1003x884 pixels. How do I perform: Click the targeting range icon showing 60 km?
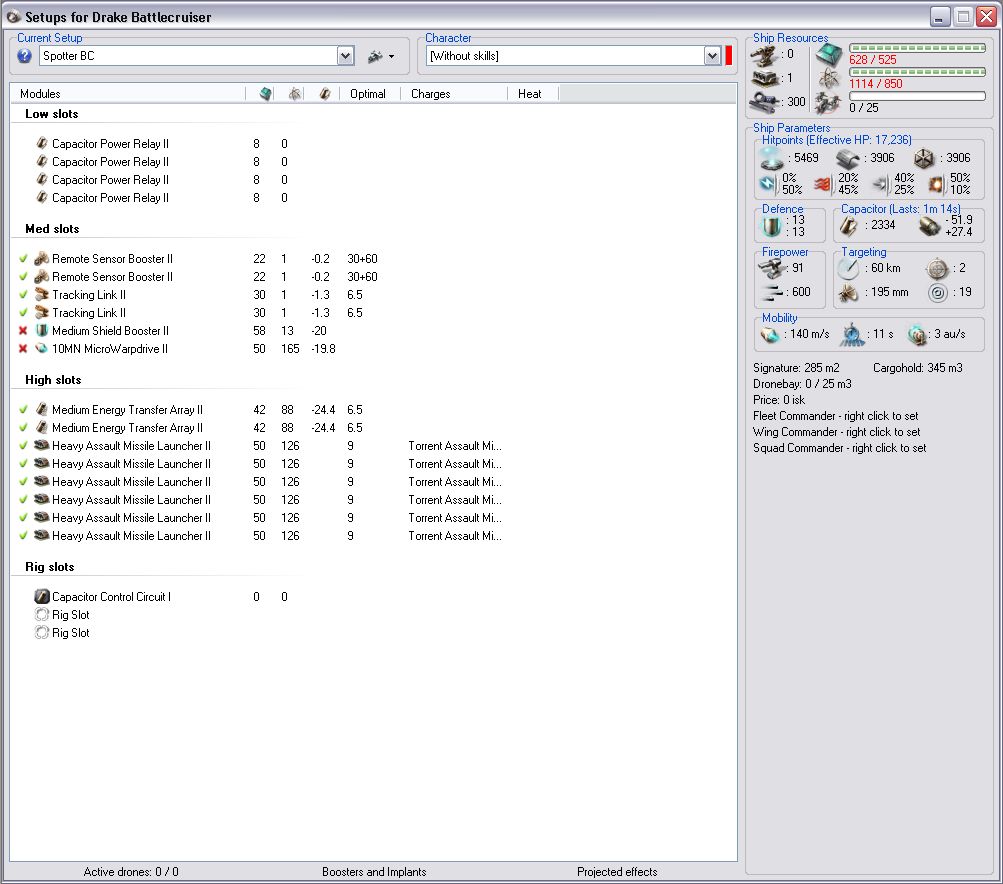pos(849,269)
